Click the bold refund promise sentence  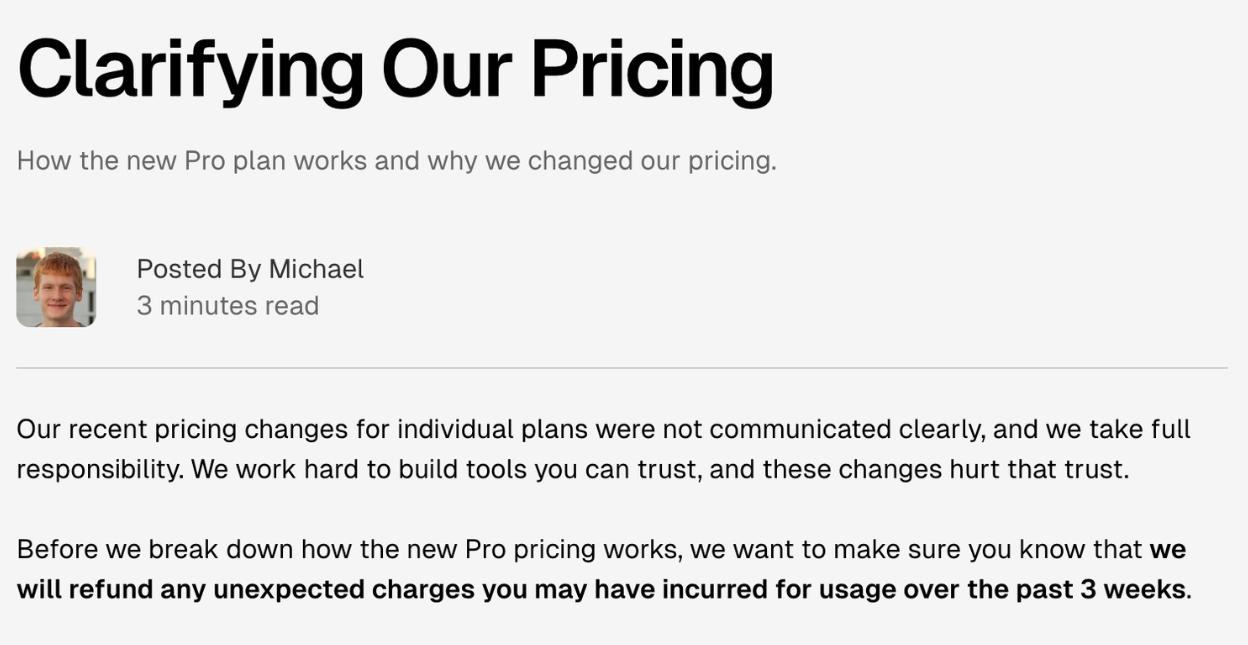[603, 570]
